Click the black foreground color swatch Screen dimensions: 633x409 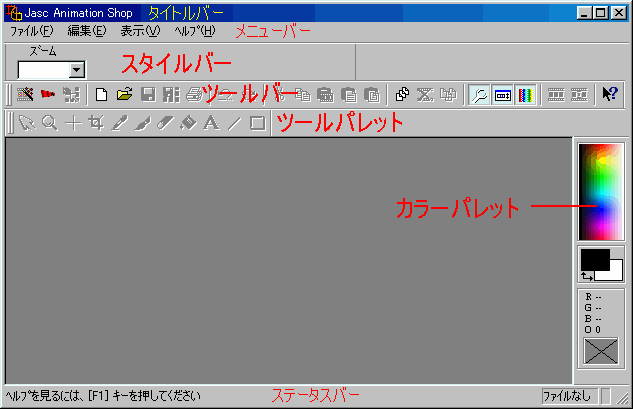pyautogui.click(x=595, y=260)
